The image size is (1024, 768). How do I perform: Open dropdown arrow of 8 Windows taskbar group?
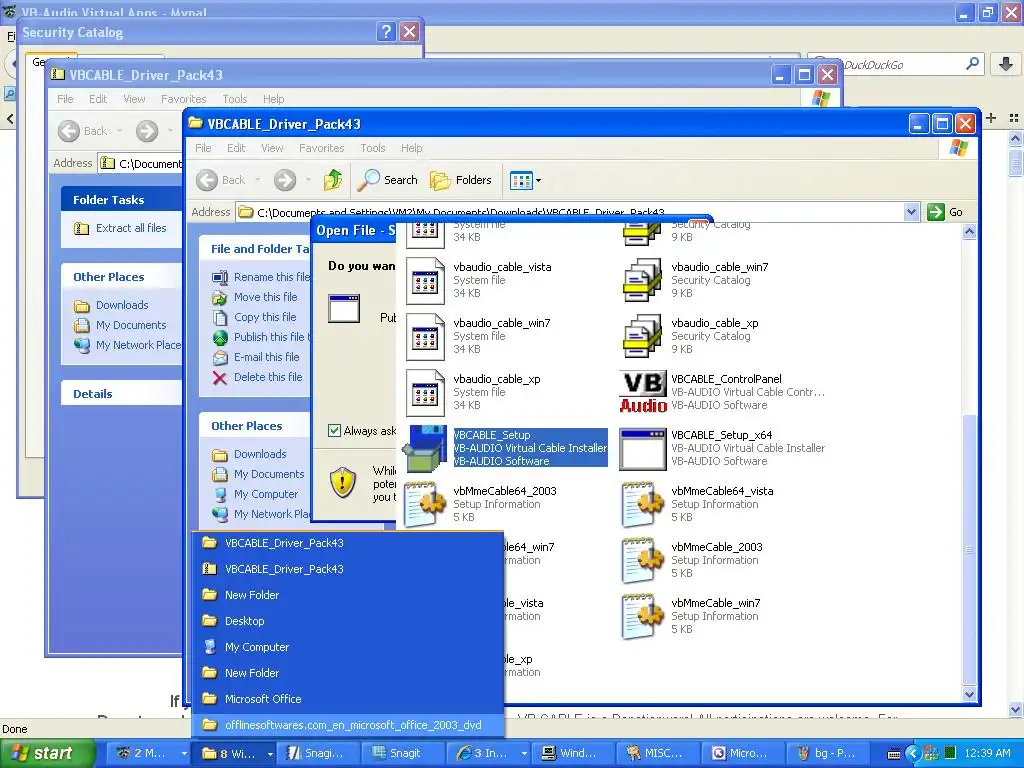point(270,754)
